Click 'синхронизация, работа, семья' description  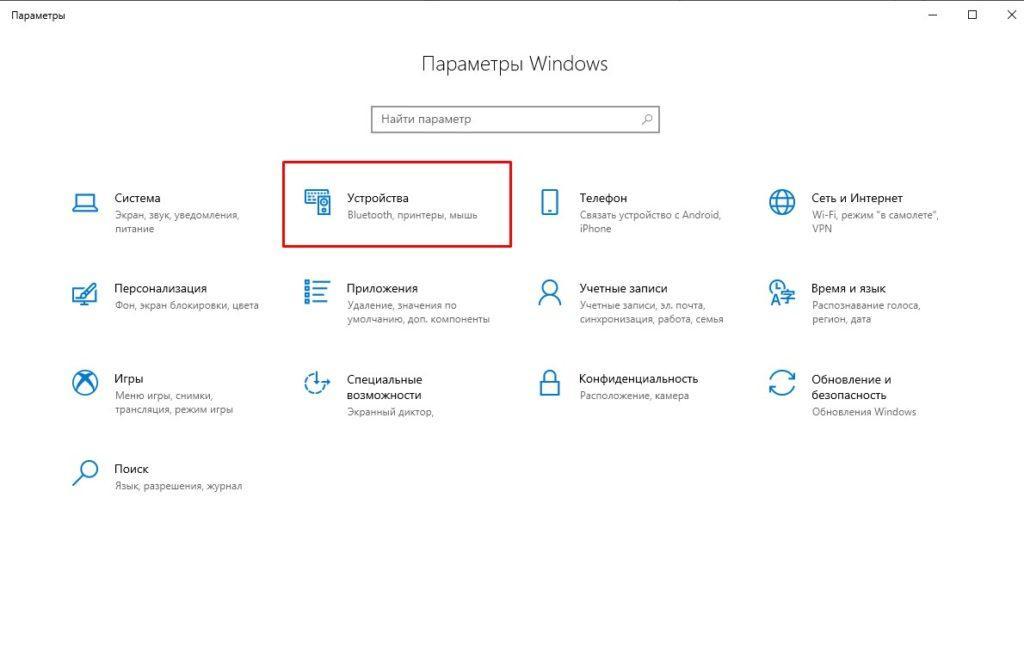pos(651,320)
